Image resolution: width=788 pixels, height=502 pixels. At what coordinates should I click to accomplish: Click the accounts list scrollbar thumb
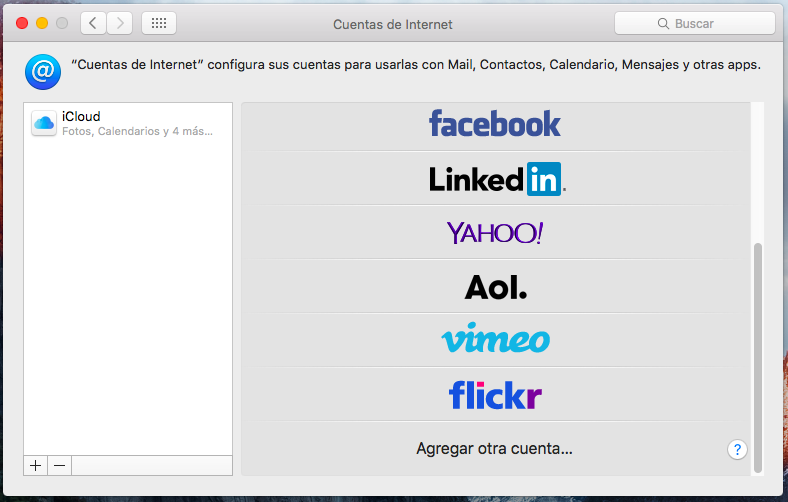tap(758, 358)
